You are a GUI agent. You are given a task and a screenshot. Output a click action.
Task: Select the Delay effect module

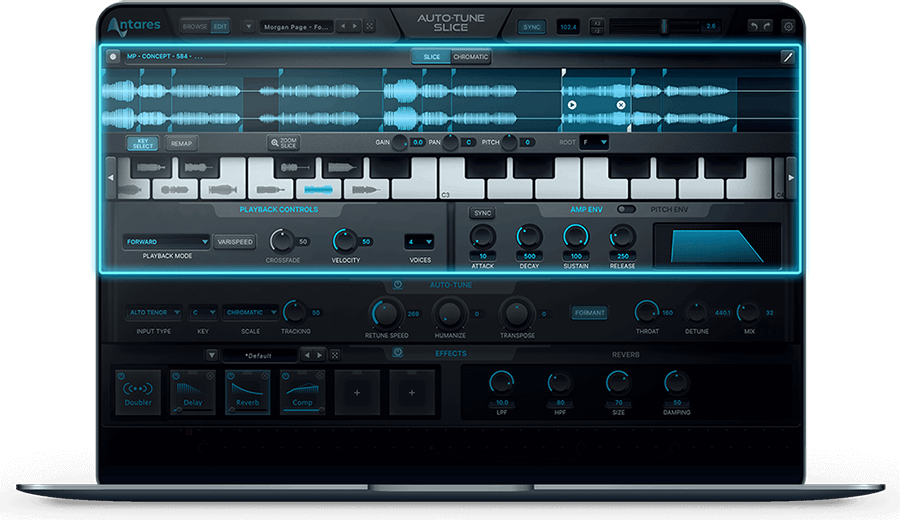coord(193,393)
